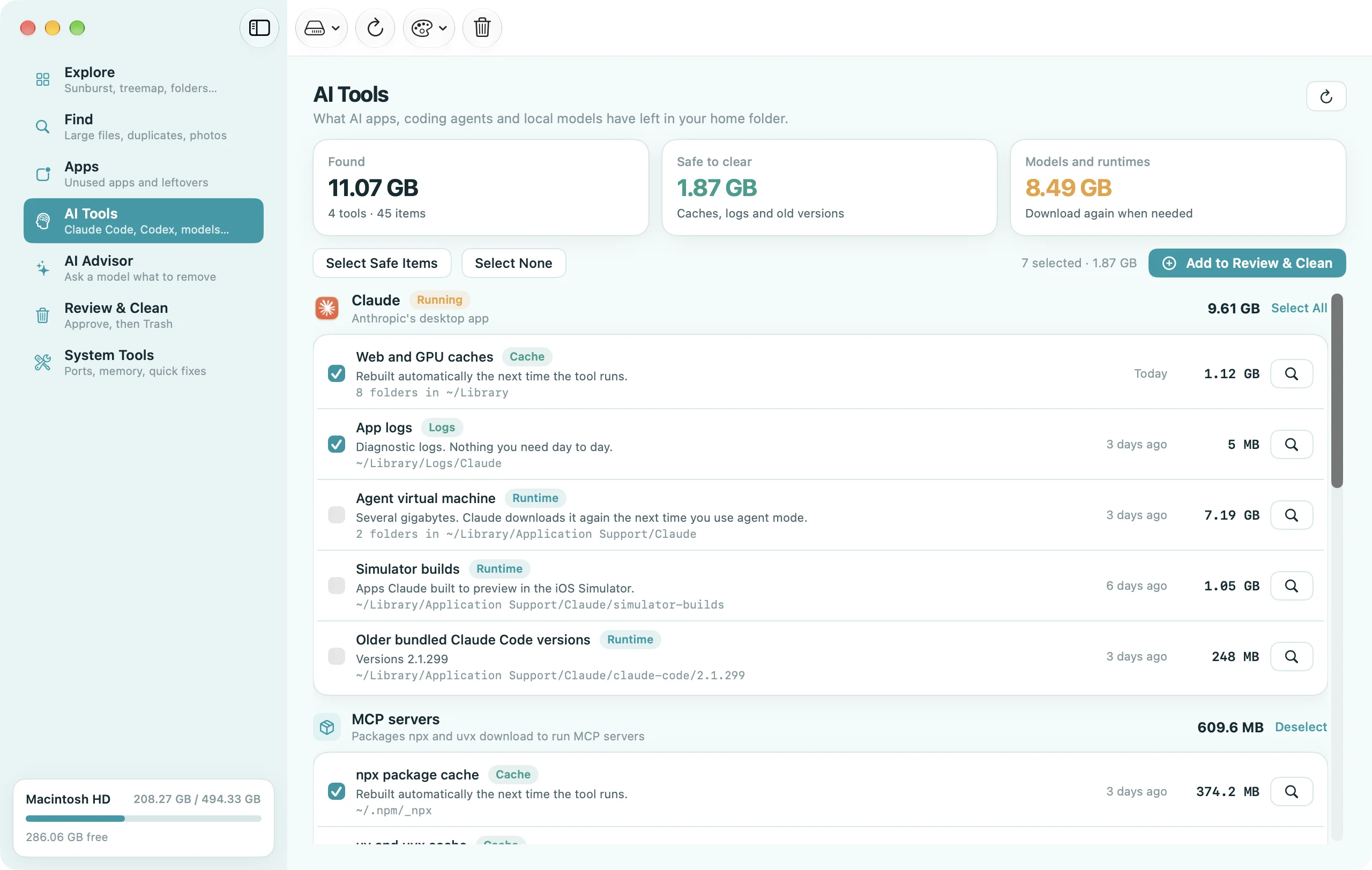
Task: Click the MCP servers cube icon
Action: (x=327, y=727)
